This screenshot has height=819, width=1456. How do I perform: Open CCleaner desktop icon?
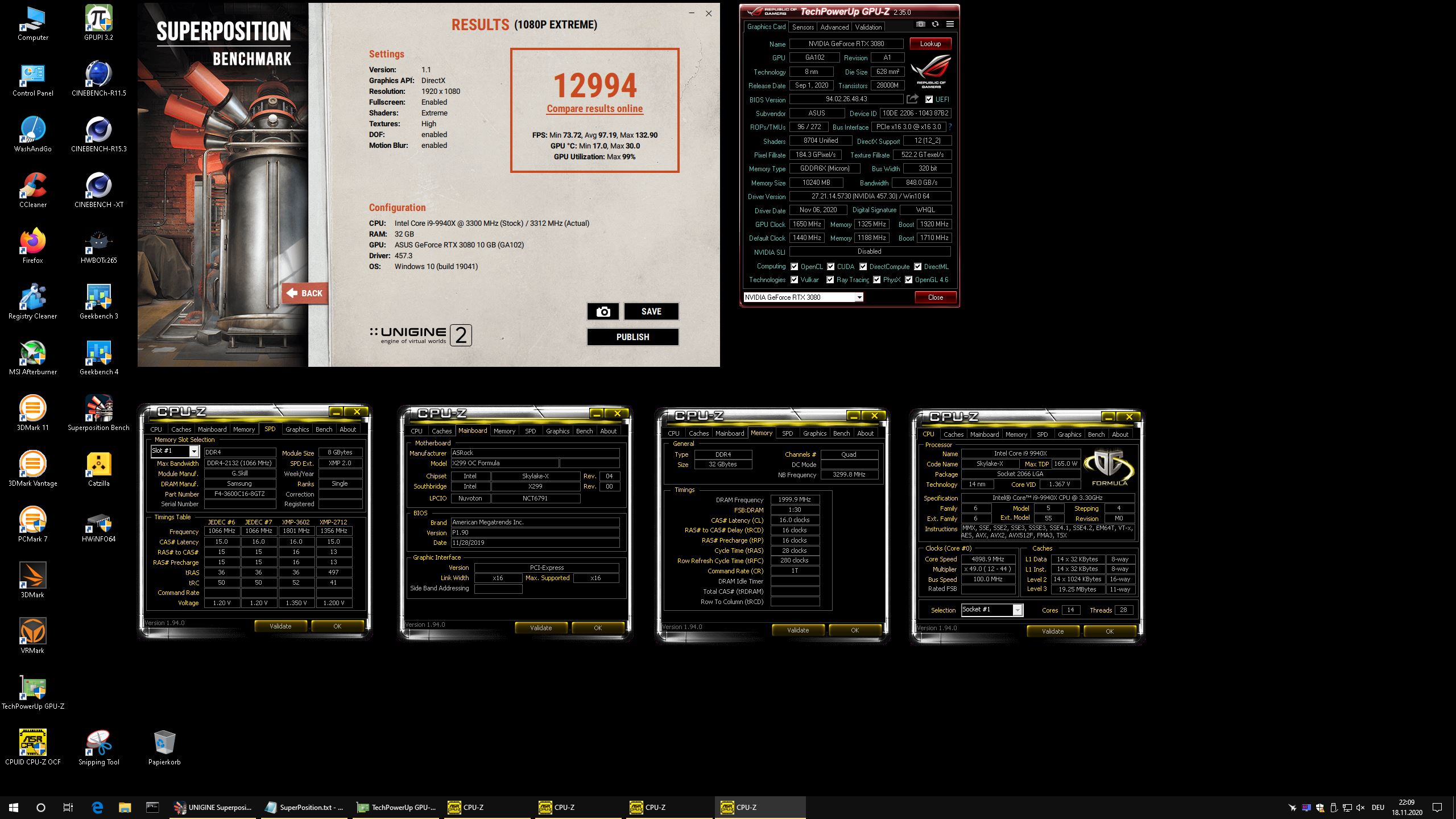(33, 191)
